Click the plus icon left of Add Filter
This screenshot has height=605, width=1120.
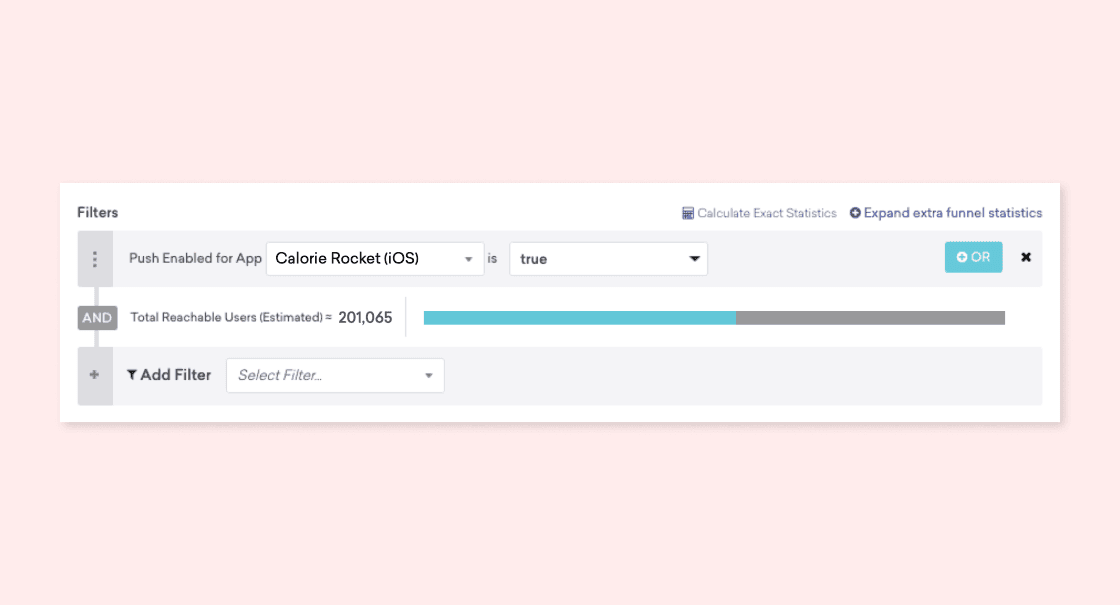(x=95, y=375)
